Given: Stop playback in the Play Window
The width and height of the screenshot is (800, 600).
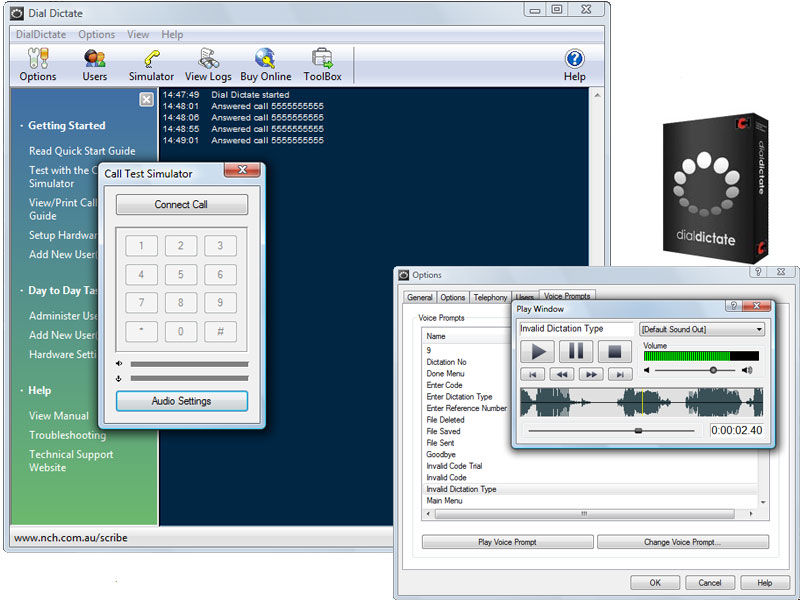Looking at the screenshot, I should tap(615, 351).
